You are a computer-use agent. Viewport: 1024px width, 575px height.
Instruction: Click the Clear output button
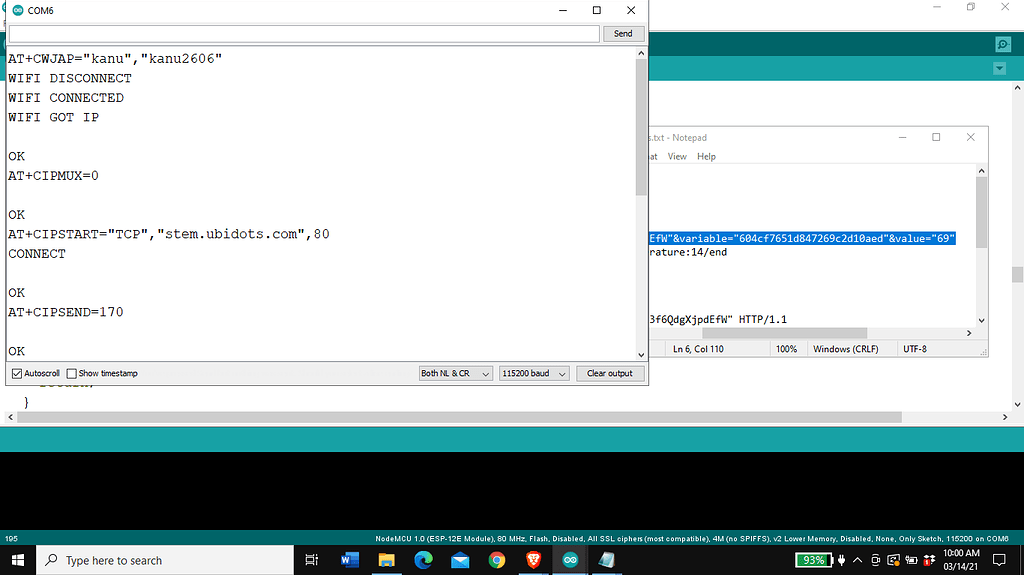click(609, 373)
